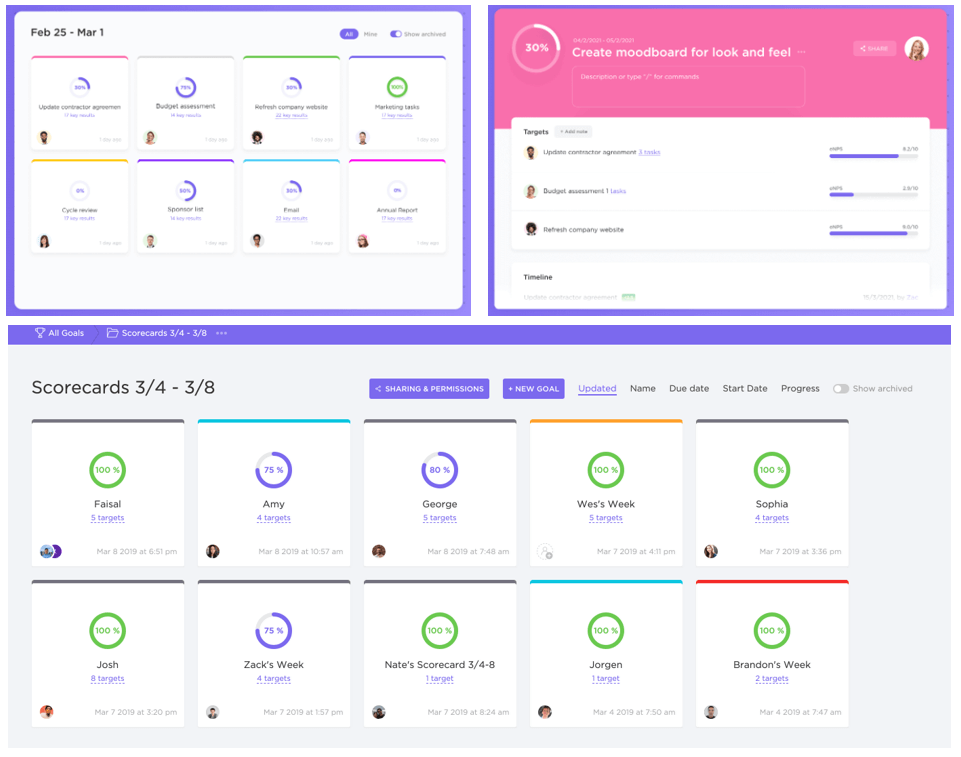Sort goals by Due date
Image resolution: width=961 pixels, height=757 pixels.
689,389
